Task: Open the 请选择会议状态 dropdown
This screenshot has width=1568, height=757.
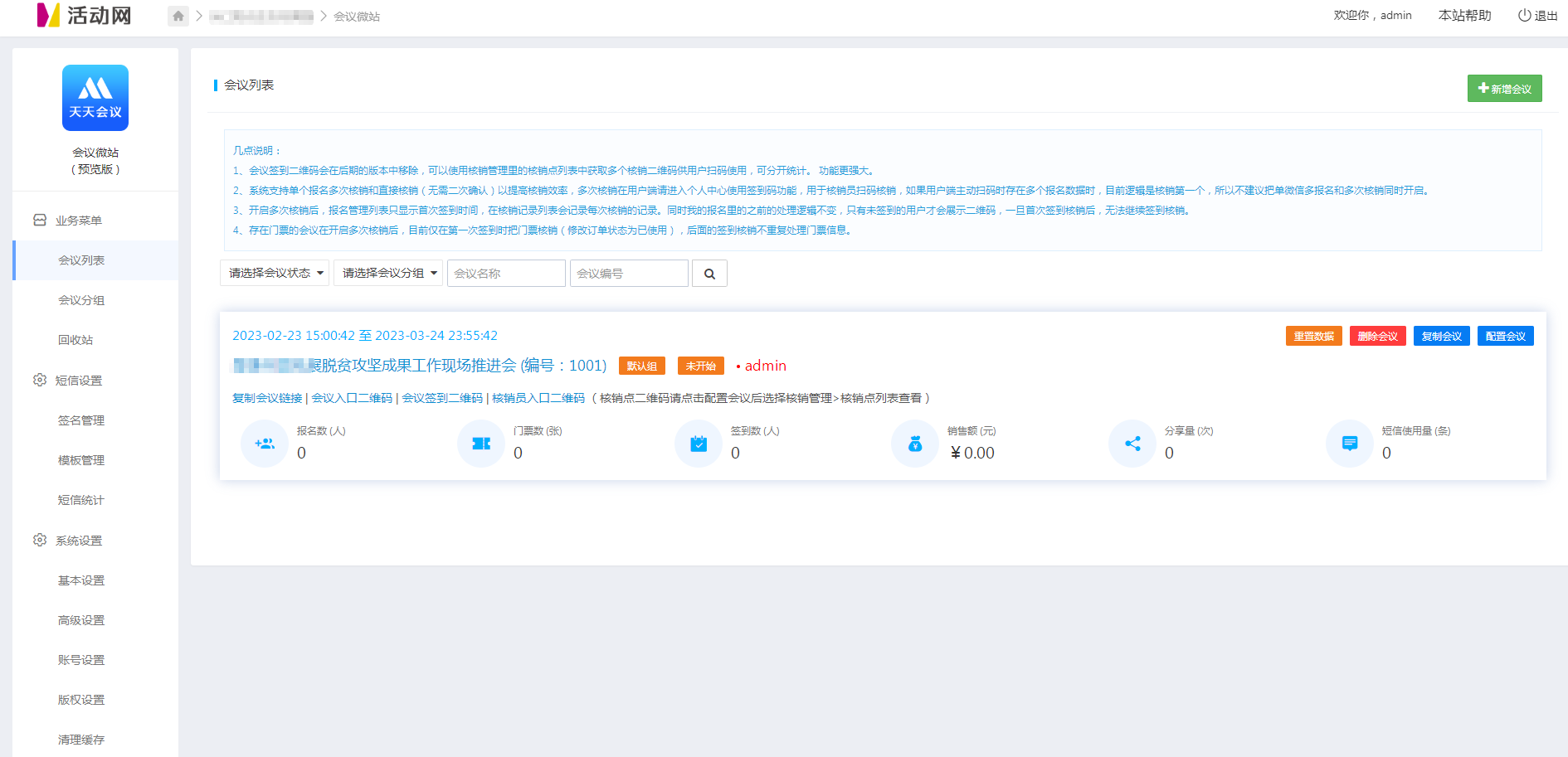Action: [x=274, y=273]
